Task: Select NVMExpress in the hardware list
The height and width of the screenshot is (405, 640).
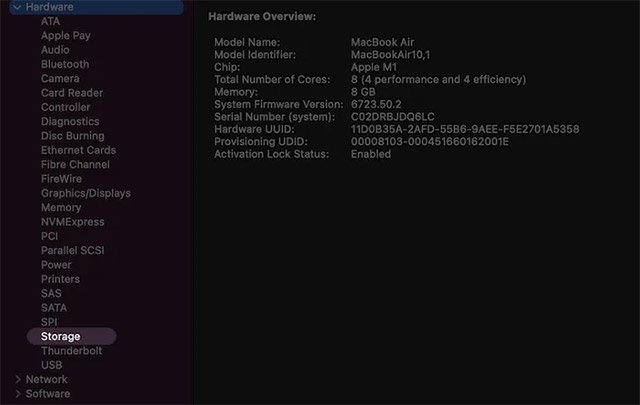Action: pyautogui.click(x=73, y=222)
